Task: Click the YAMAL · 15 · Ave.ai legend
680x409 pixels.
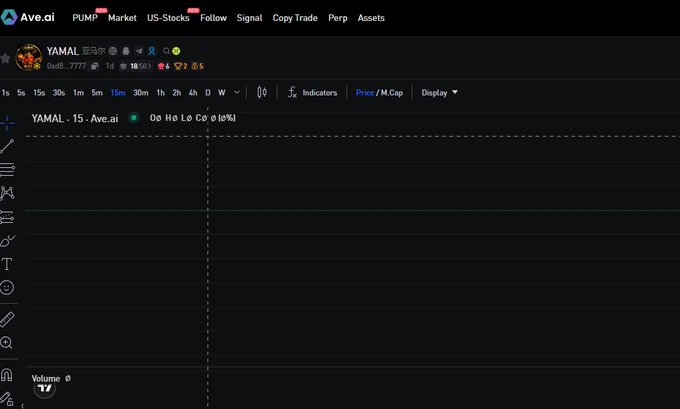Action: (75, 118)
